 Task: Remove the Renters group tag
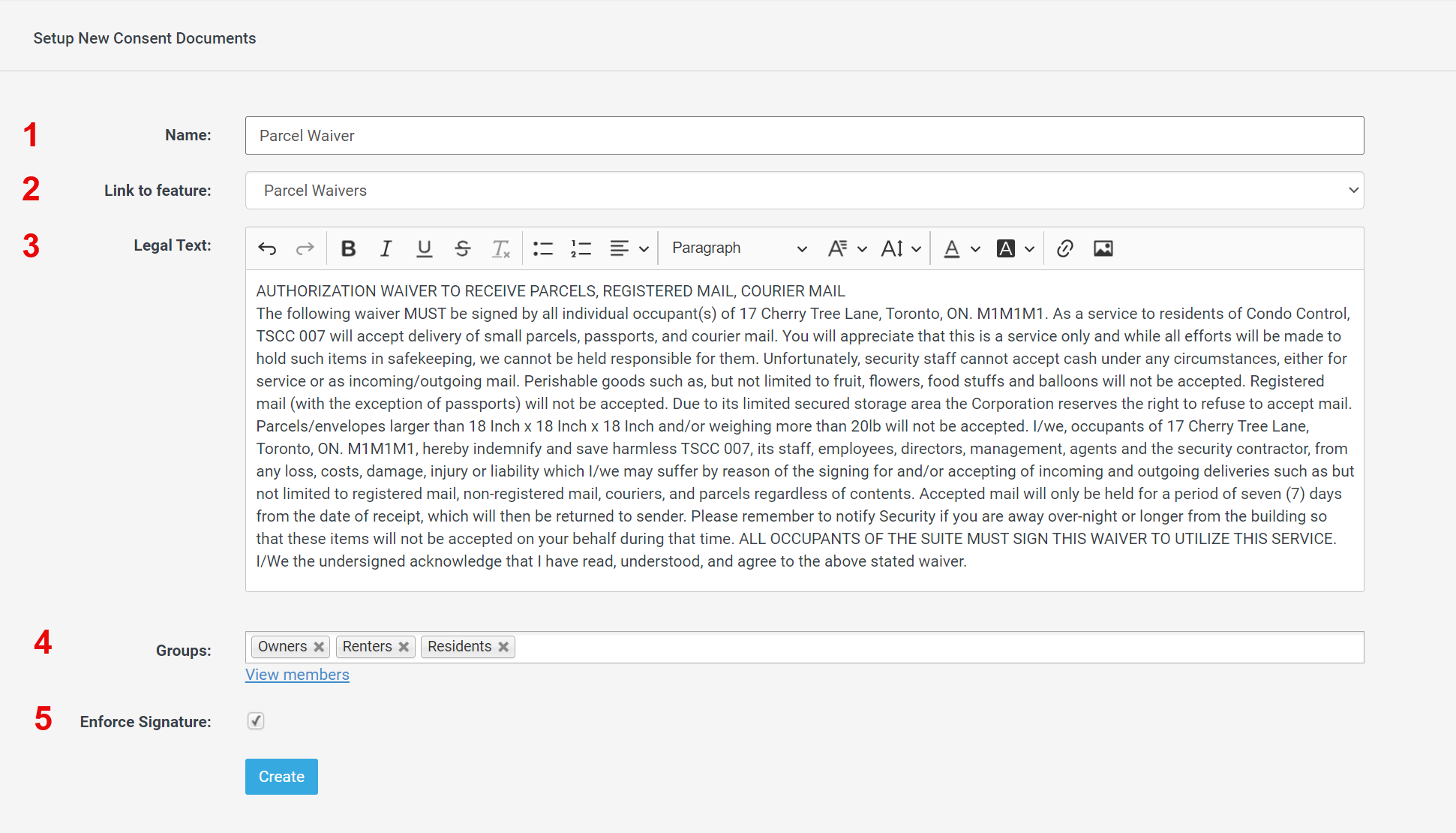[x=404, y=647]
